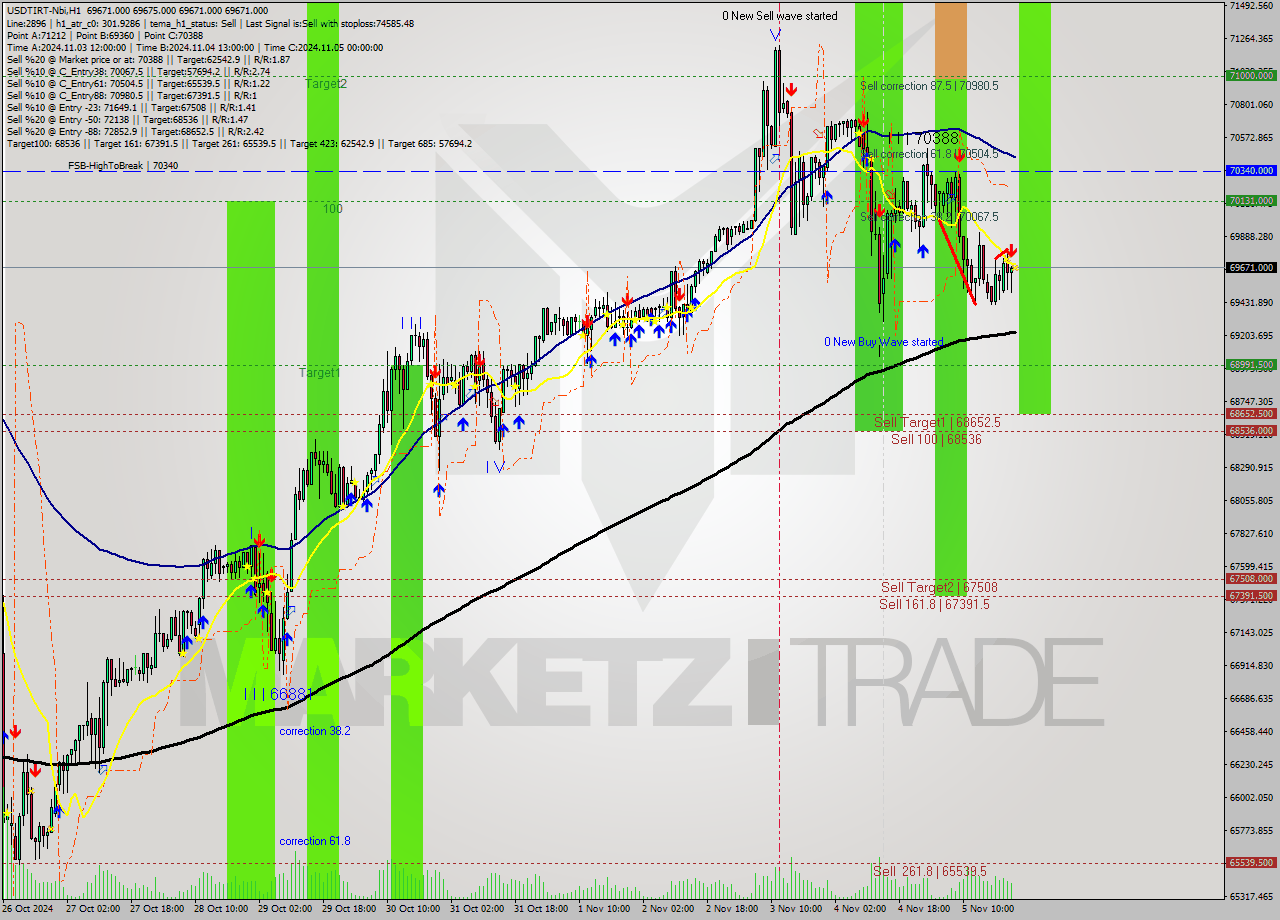
Task: Click the 'Sell 161.8 | 67391.5' label
Action: (934, 604)
